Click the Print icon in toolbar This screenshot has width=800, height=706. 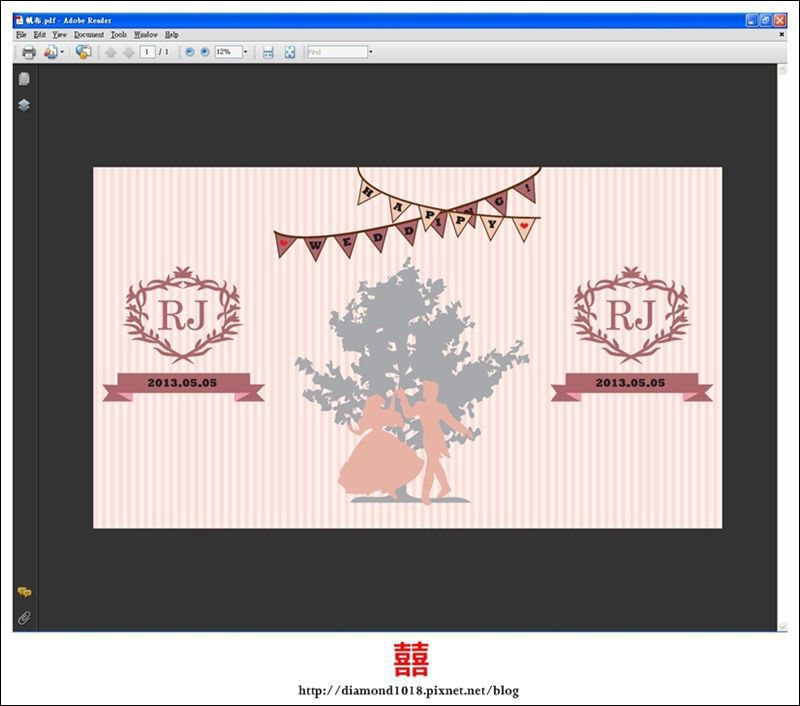tap(29, 52)
